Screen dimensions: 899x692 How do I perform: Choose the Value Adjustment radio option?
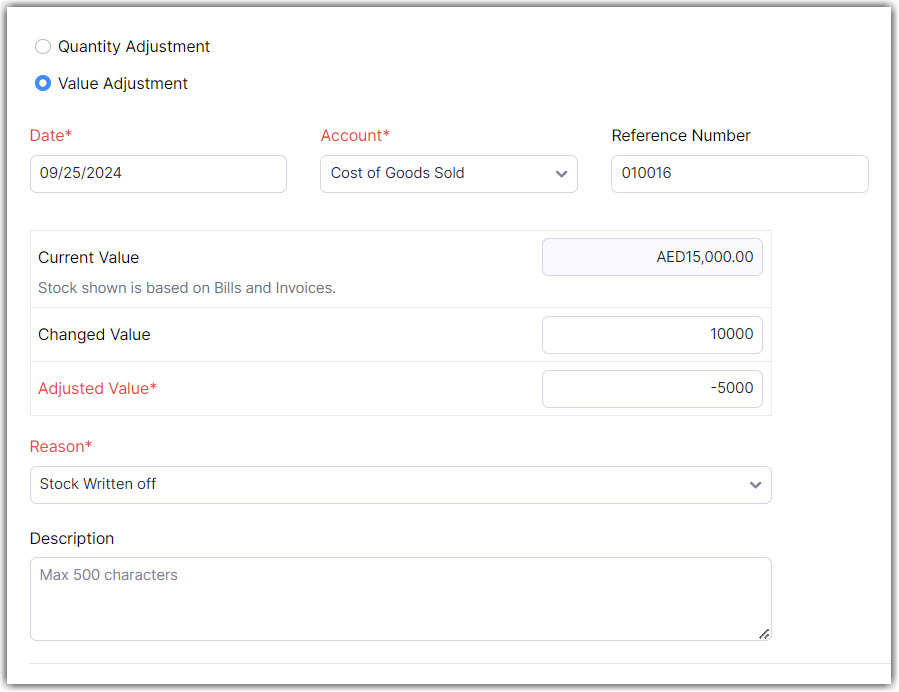(43, 84)
